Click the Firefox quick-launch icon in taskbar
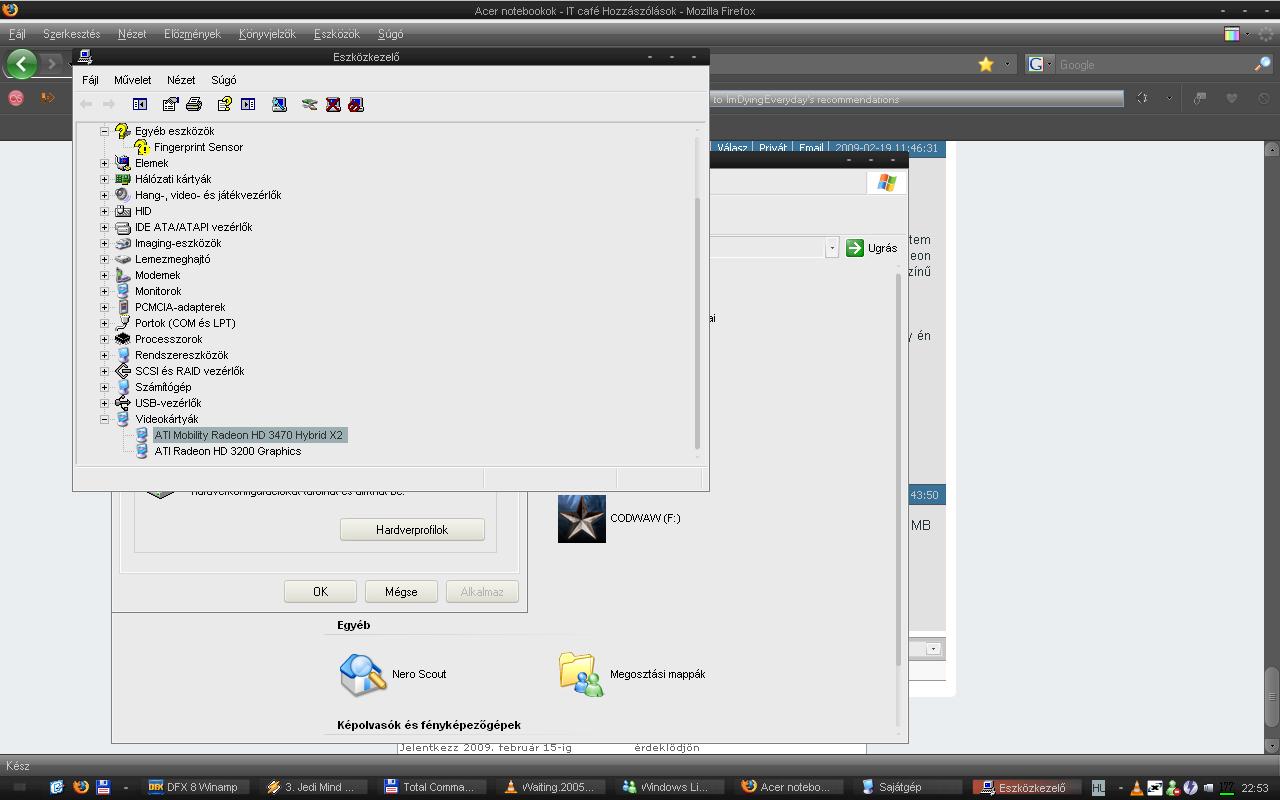 coord(80,787)
